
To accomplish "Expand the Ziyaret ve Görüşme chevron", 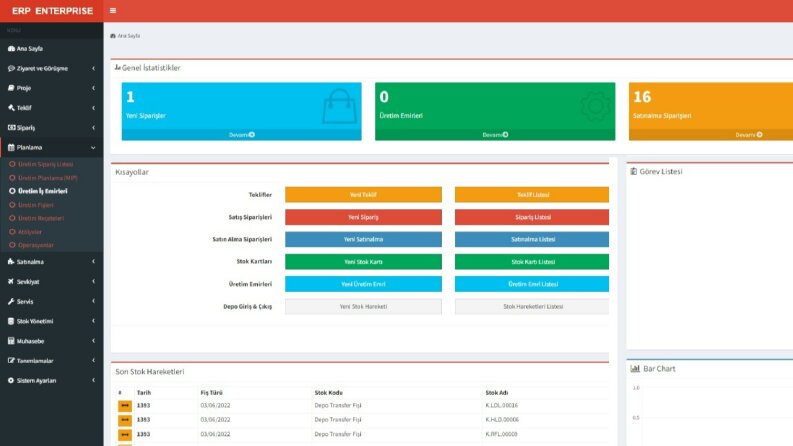I will pos(94,68).
